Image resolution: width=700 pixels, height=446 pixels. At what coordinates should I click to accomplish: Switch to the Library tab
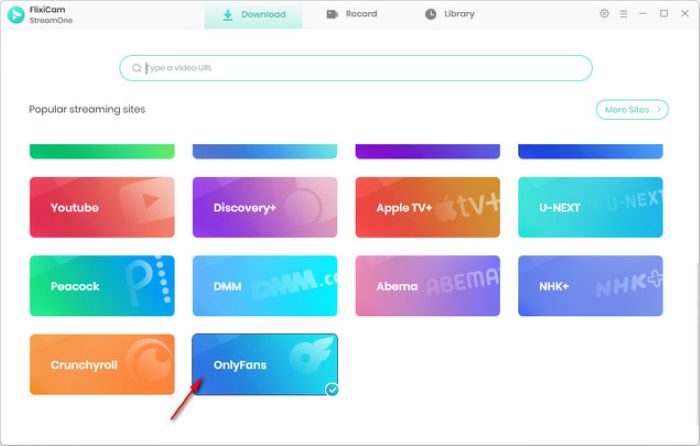tap(450, 14)
